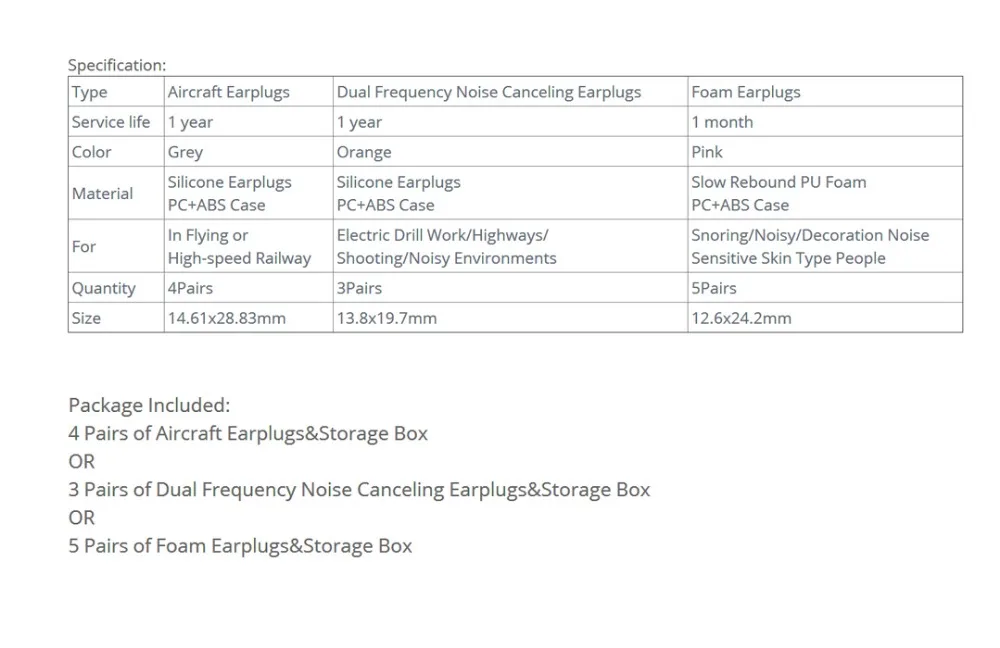Image resolution: width=1000 pixels, height=648 pixels.
Task: Click the 'Service life' row label
Action: (x=116, y=122)
